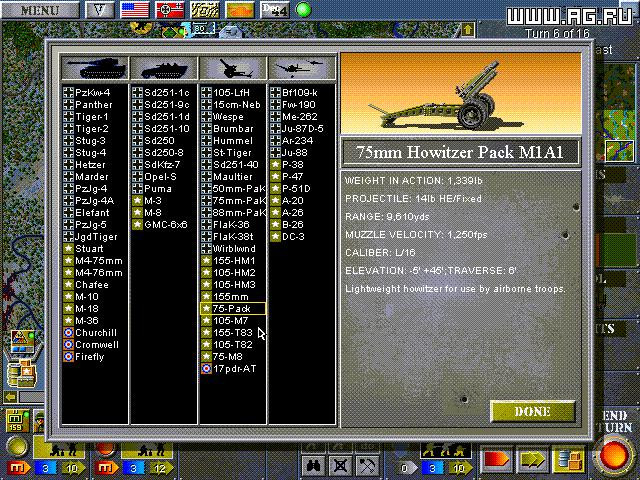Select the German flag icon

pos(170,10)
